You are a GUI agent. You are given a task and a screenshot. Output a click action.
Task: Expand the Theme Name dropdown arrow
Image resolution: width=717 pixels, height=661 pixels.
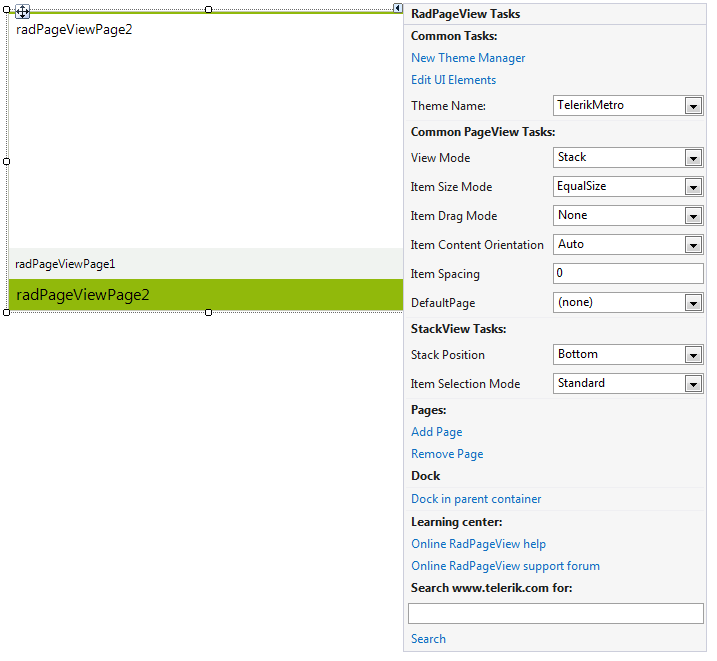point(693,106)
